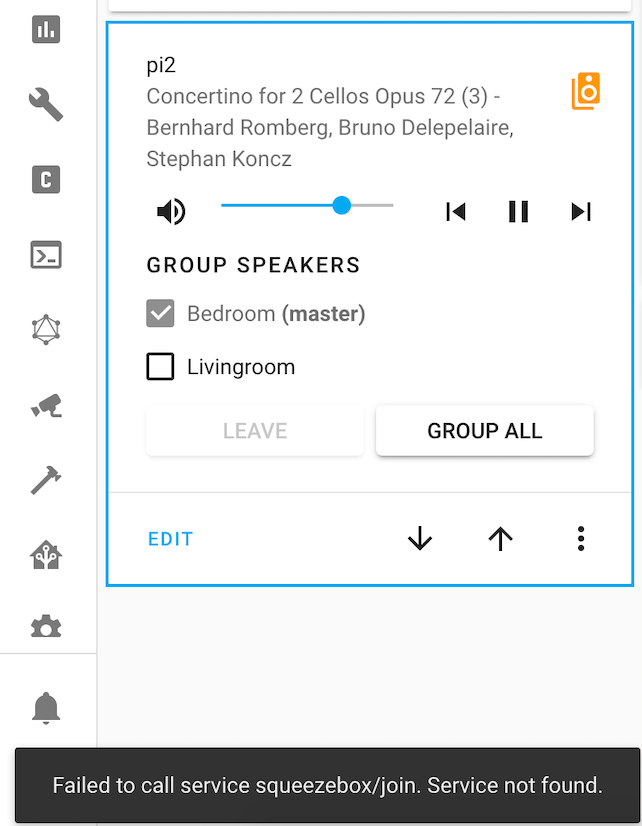642x826 pixels.
Task: Open the Configurator 'C' sidebar icon
Action: [45, 180]
